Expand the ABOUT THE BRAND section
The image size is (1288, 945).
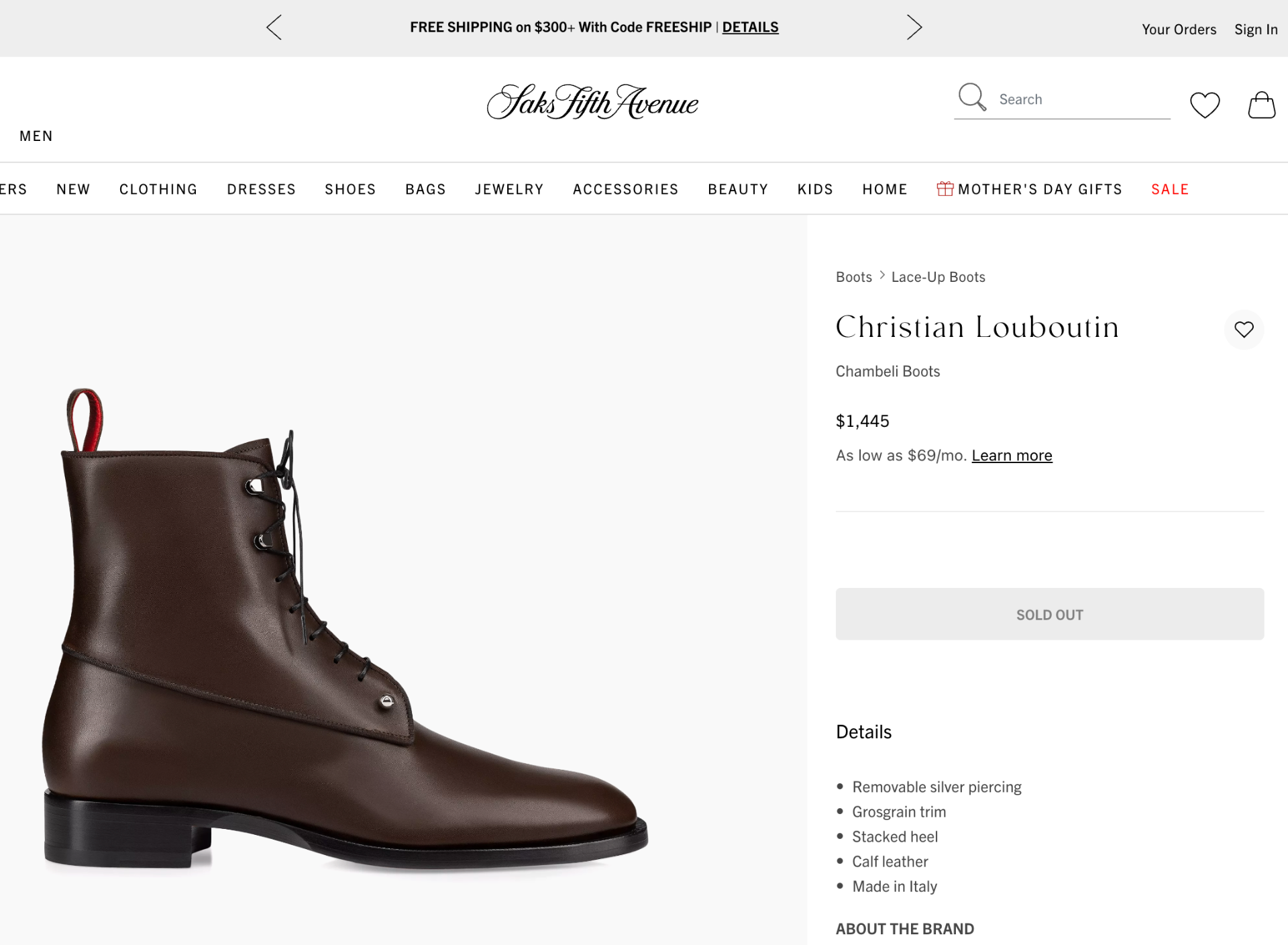coord(904,928)
